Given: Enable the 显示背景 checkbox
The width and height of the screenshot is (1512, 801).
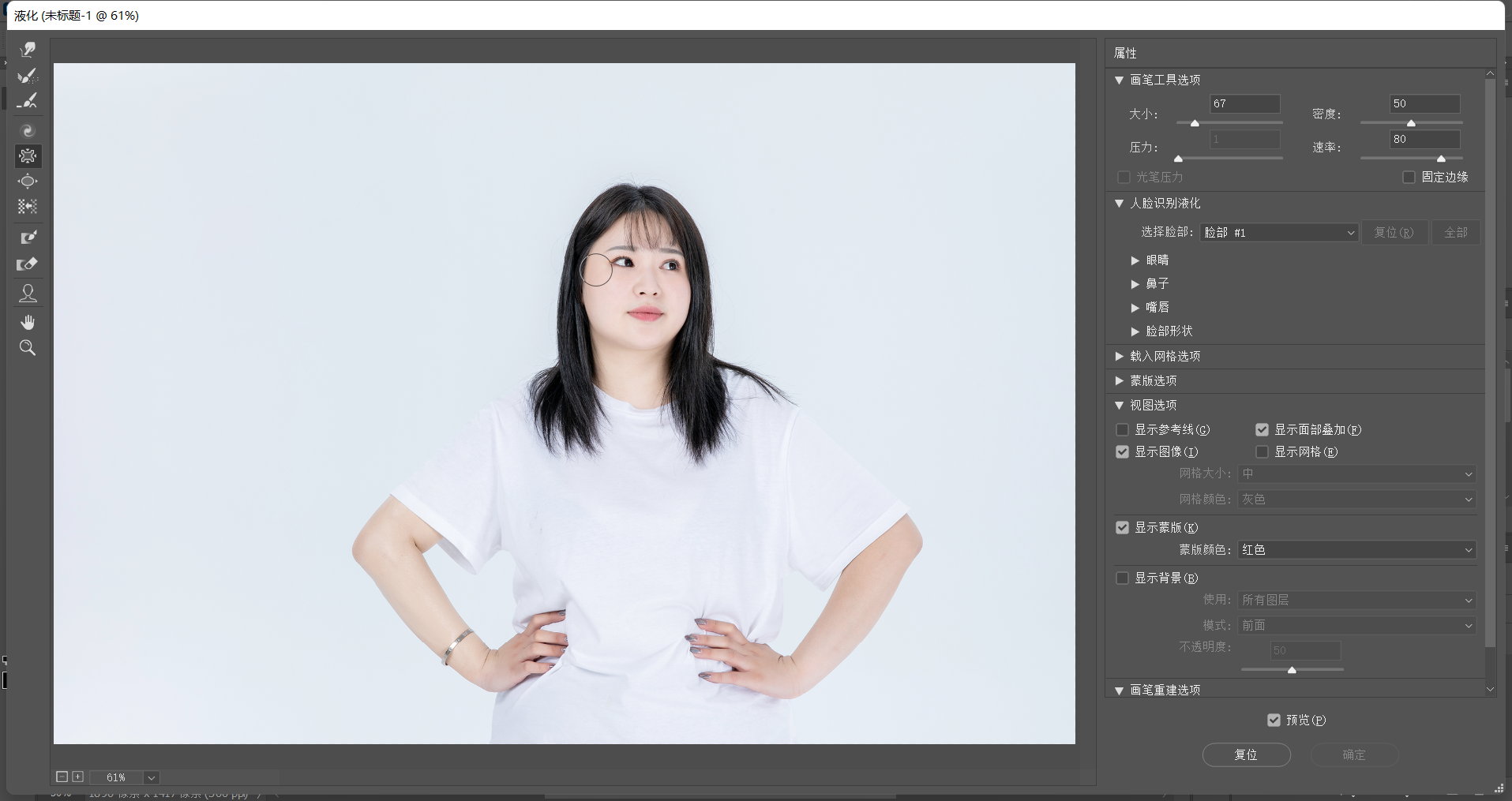Looking at the screenshot, I should [1122, 578].
